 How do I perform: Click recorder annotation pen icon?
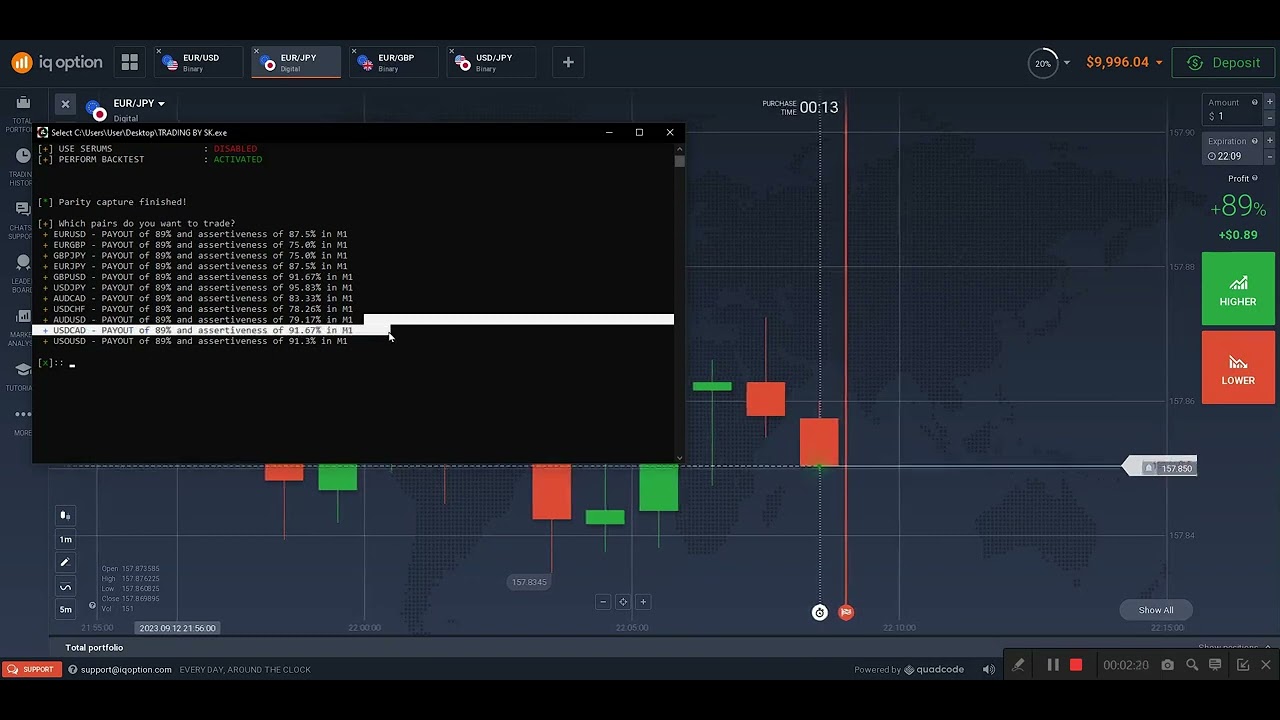point(1018,665)
